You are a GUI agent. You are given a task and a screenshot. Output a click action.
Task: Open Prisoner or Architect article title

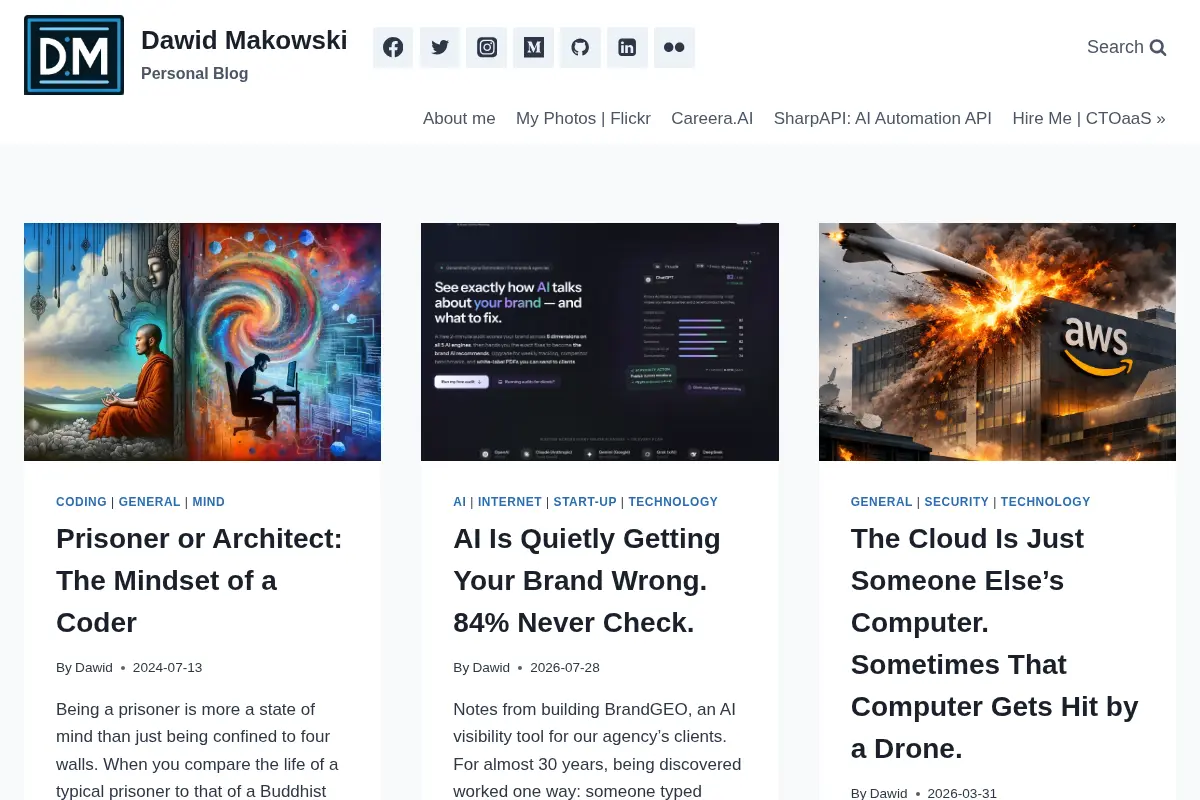[199, 580]
